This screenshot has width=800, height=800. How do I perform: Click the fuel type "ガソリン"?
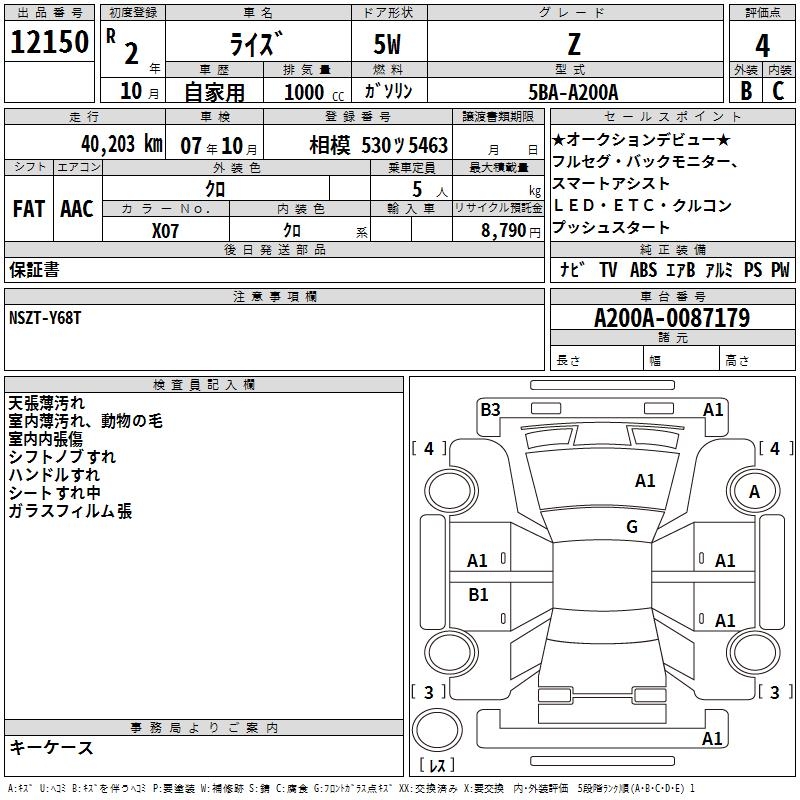388,91
